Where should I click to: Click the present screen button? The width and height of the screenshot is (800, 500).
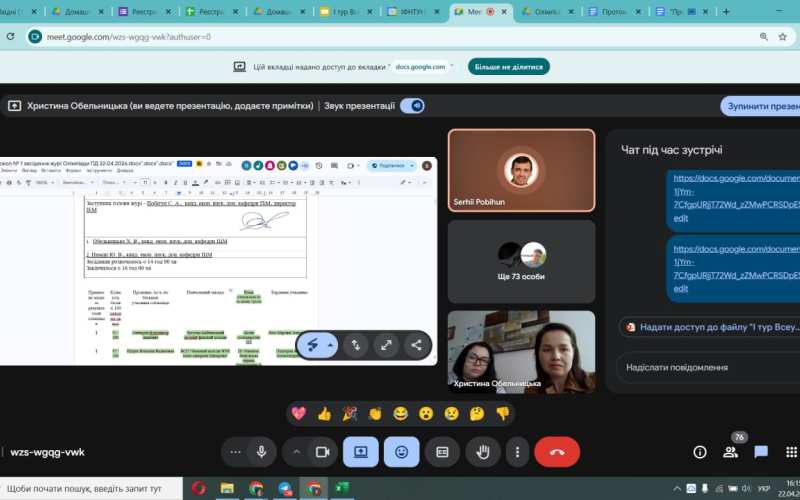click(361, 452)
